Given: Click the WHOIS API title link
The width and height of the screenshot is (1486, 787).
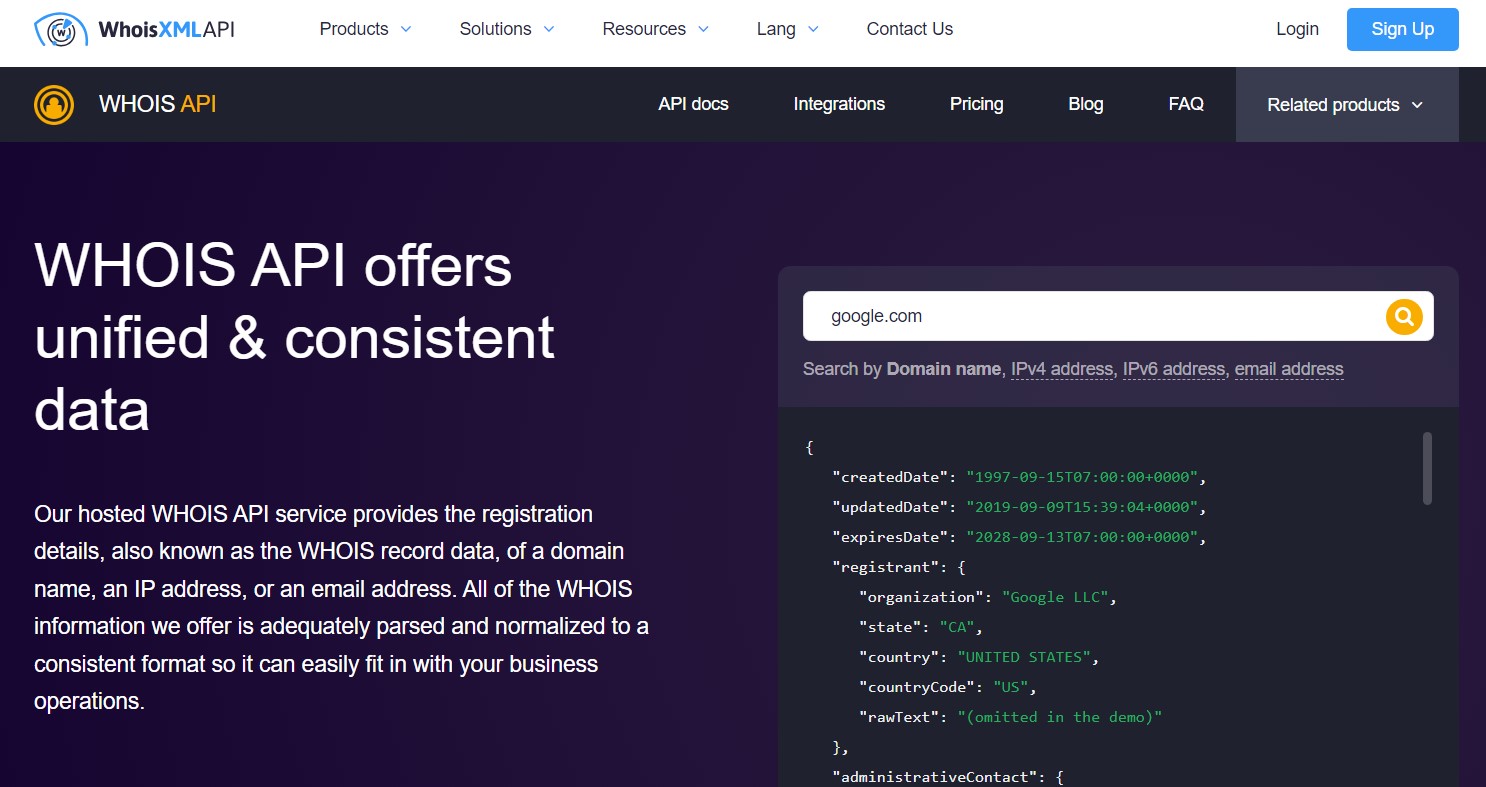Looking at the screenshot, I should [158, 104].
